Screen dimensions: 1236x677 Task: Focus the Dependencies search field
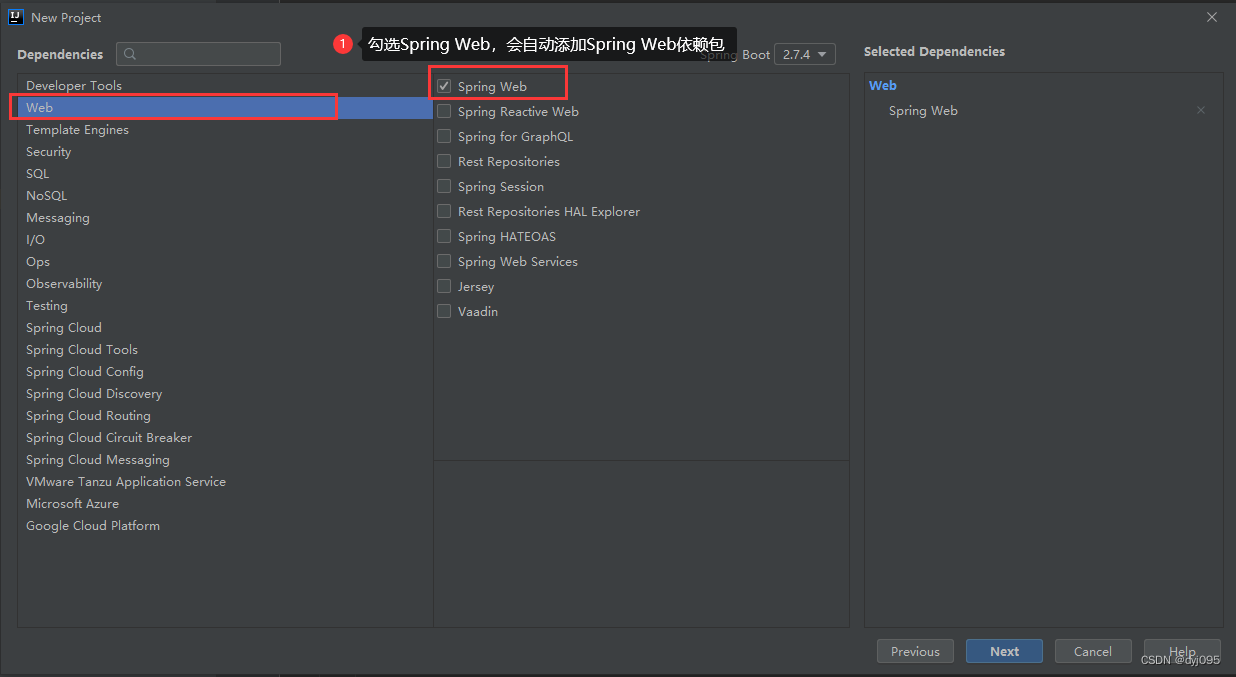pos(198,54)
